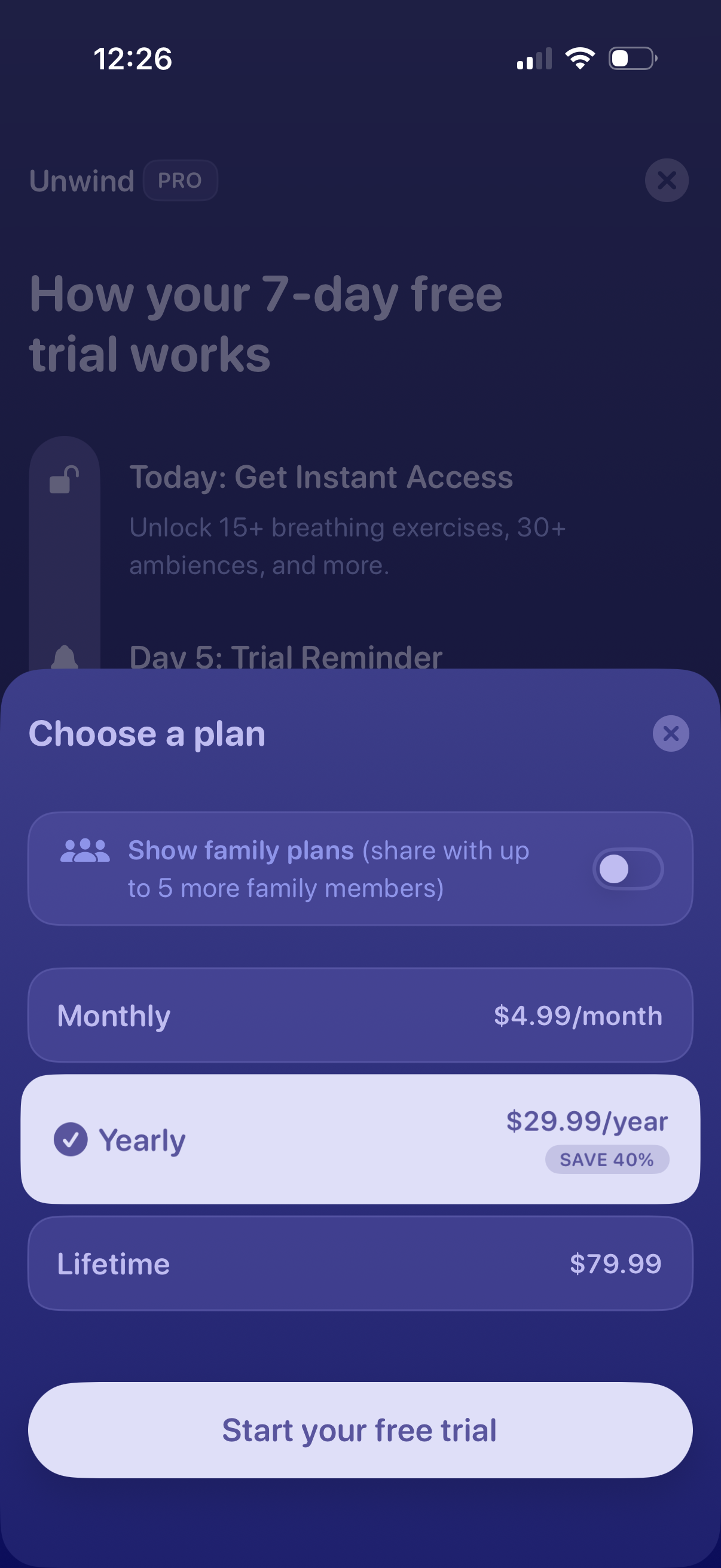721x1568 pixels.
Task: Tap the 12:26 clock in status bar
Action: coord(133,59)
